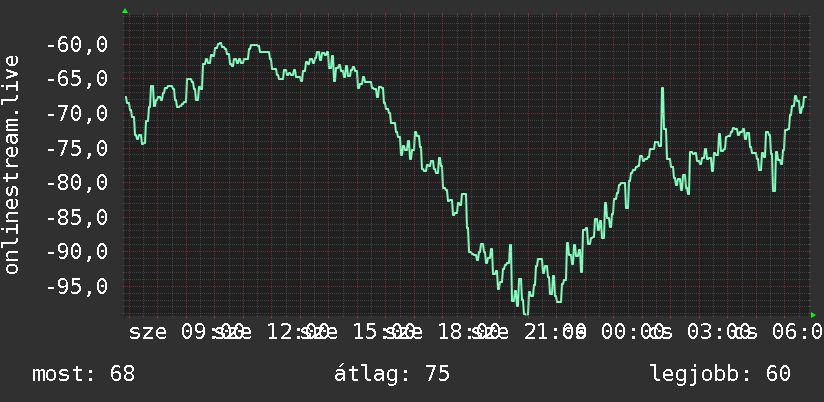
Task: Click the 'sze 09:00' time axis label
Action: pyautogui.click(x=187, y=332)
